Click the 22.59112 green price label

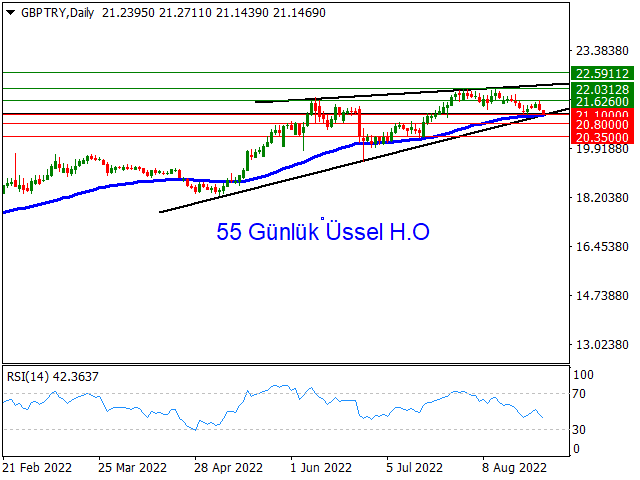[x=602, y=73]
